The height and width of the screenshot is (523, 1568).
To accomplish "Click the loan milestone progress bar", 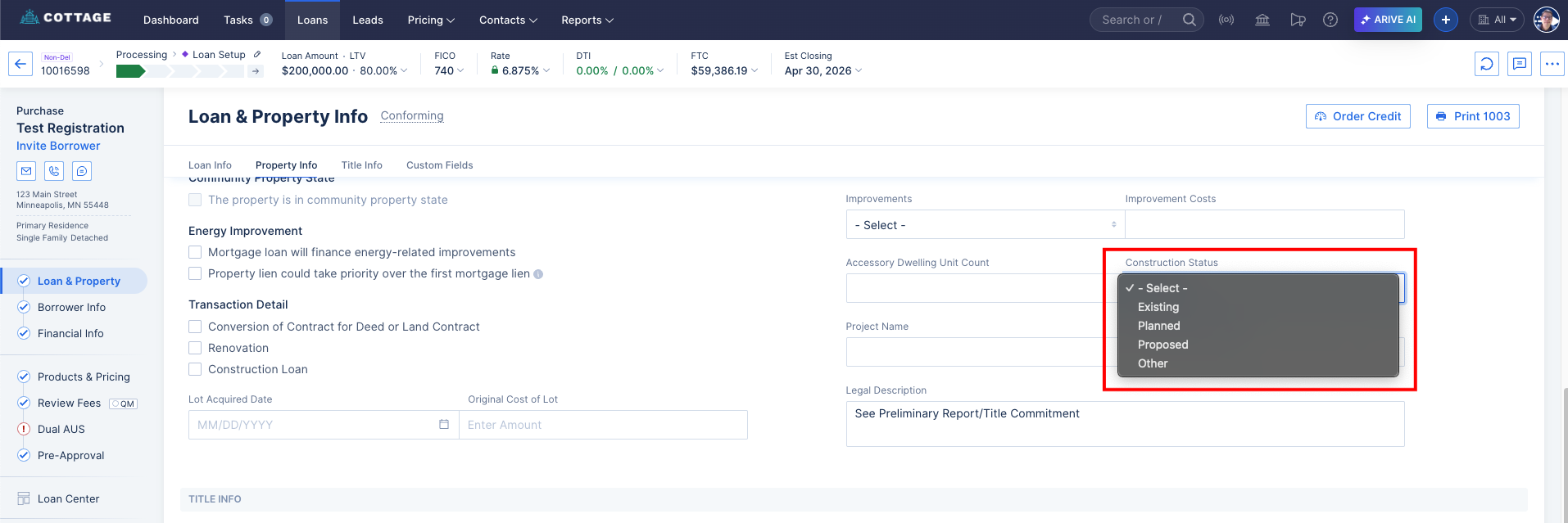I will [180, 71].
